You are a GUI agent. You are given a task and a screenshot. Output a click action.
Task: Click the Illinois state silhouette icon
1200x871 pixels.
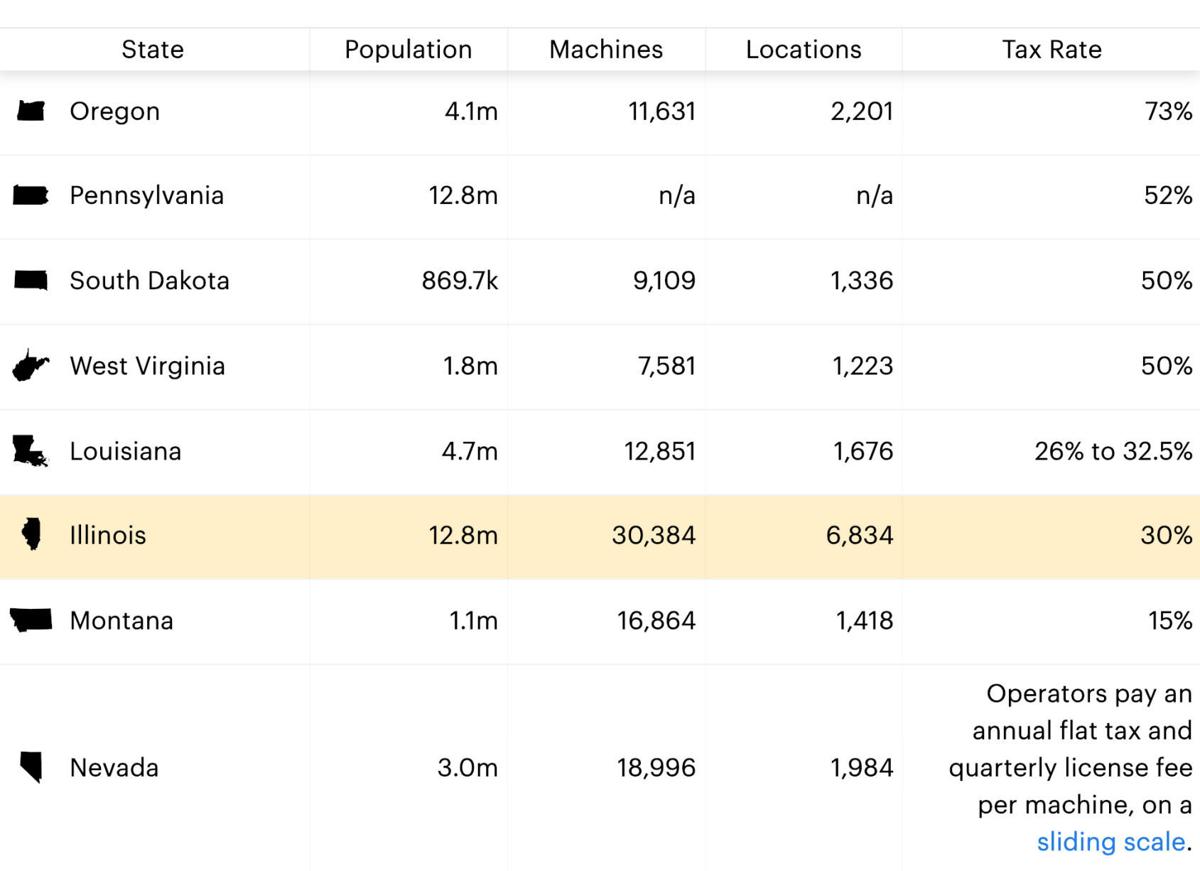tap(31, 536)
